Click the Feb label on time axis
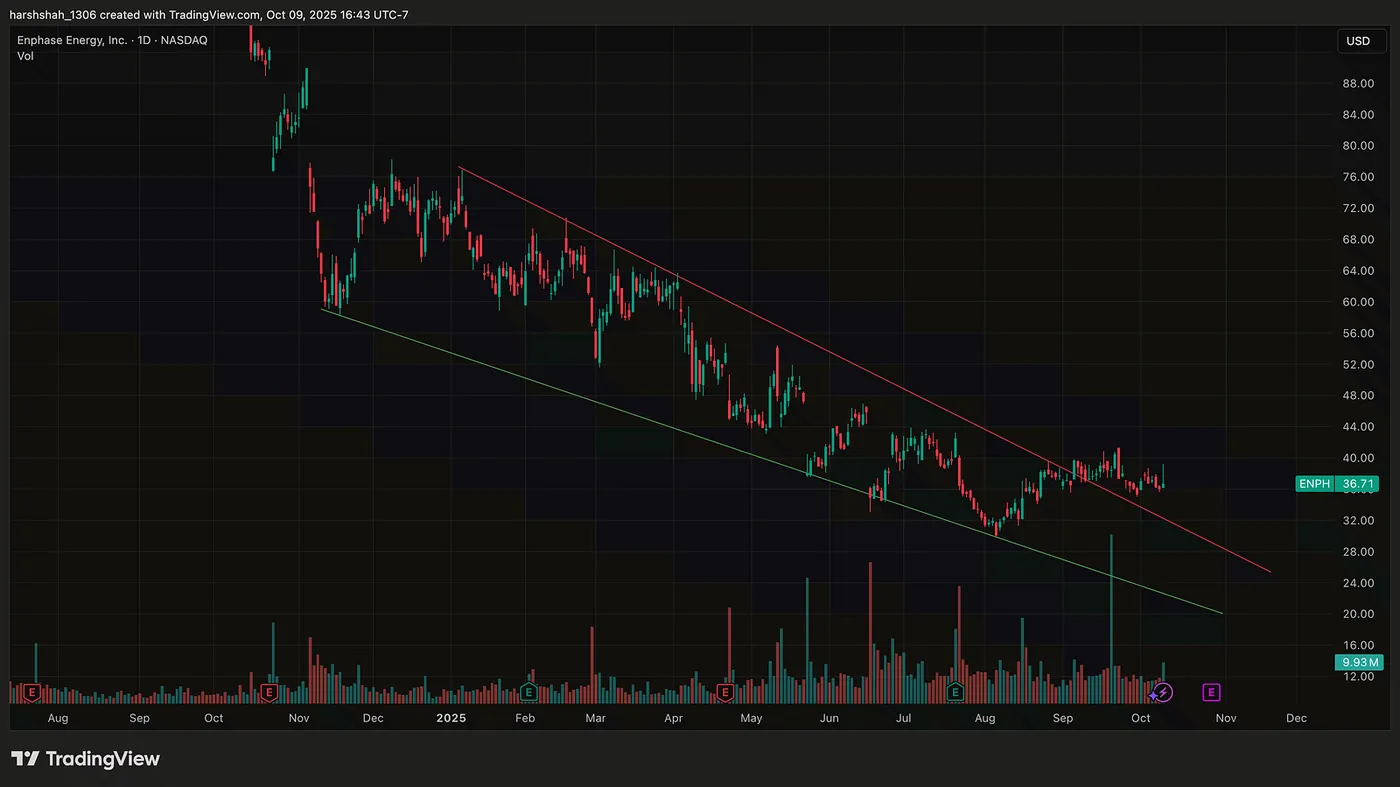Screen dimensions: 1400x787 (525, 718)
